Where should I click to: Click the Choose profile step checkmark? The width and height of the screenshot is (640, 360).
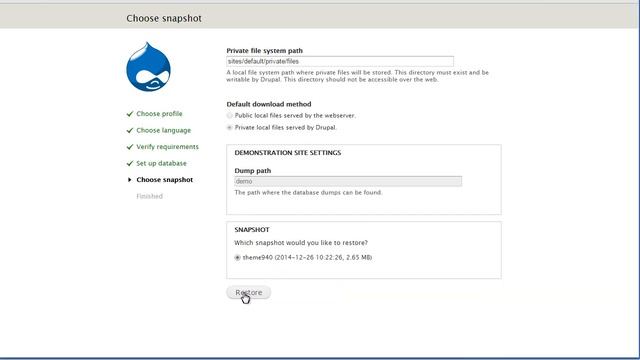click(x=130, y=114)
